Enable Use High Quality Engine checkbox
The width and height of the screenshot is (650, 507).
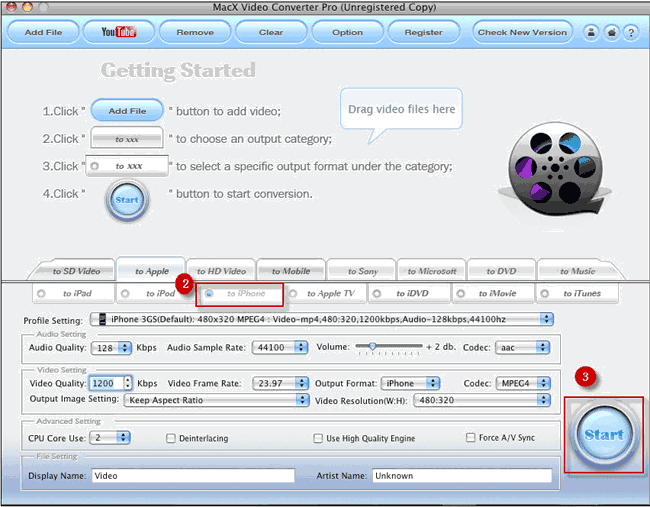pyautogui.click(x=318, y=438)
